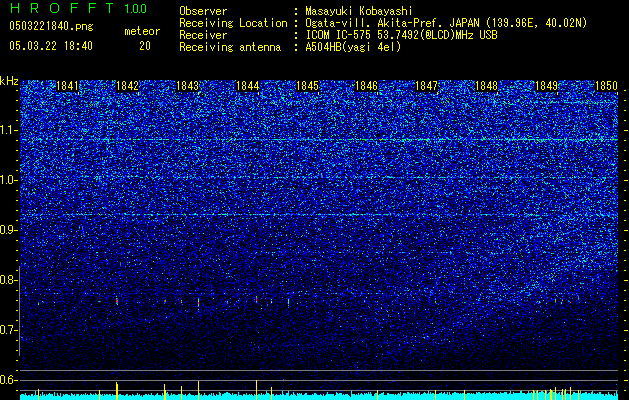The height and width of the screenshot is (400, 629).
Task: Click the HROFFT 1.00 program title
Action: (x=78, y=8)
